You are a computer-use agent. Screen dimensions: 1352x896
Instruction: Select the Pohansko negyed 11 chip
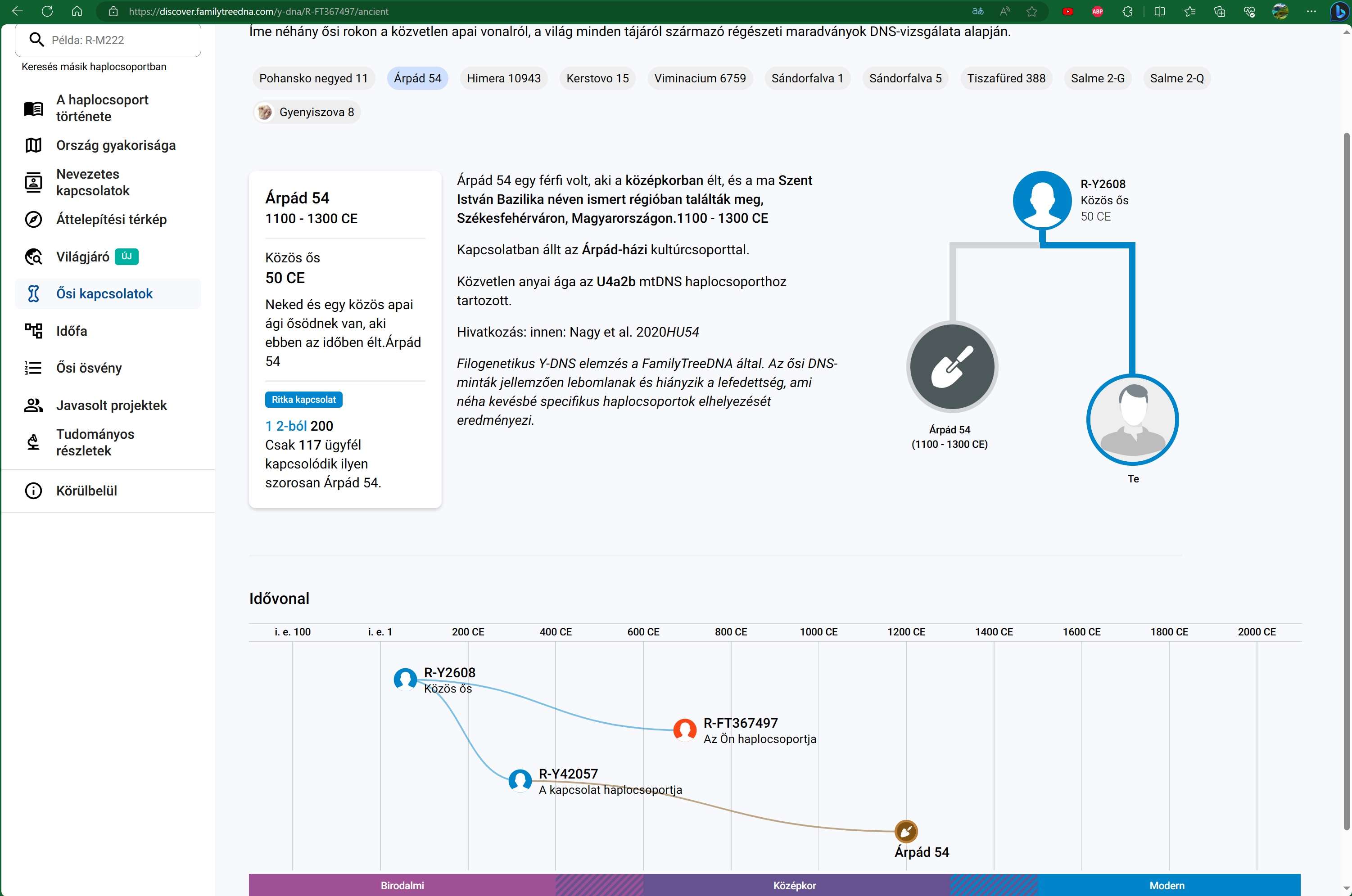(x=313, y=78)
